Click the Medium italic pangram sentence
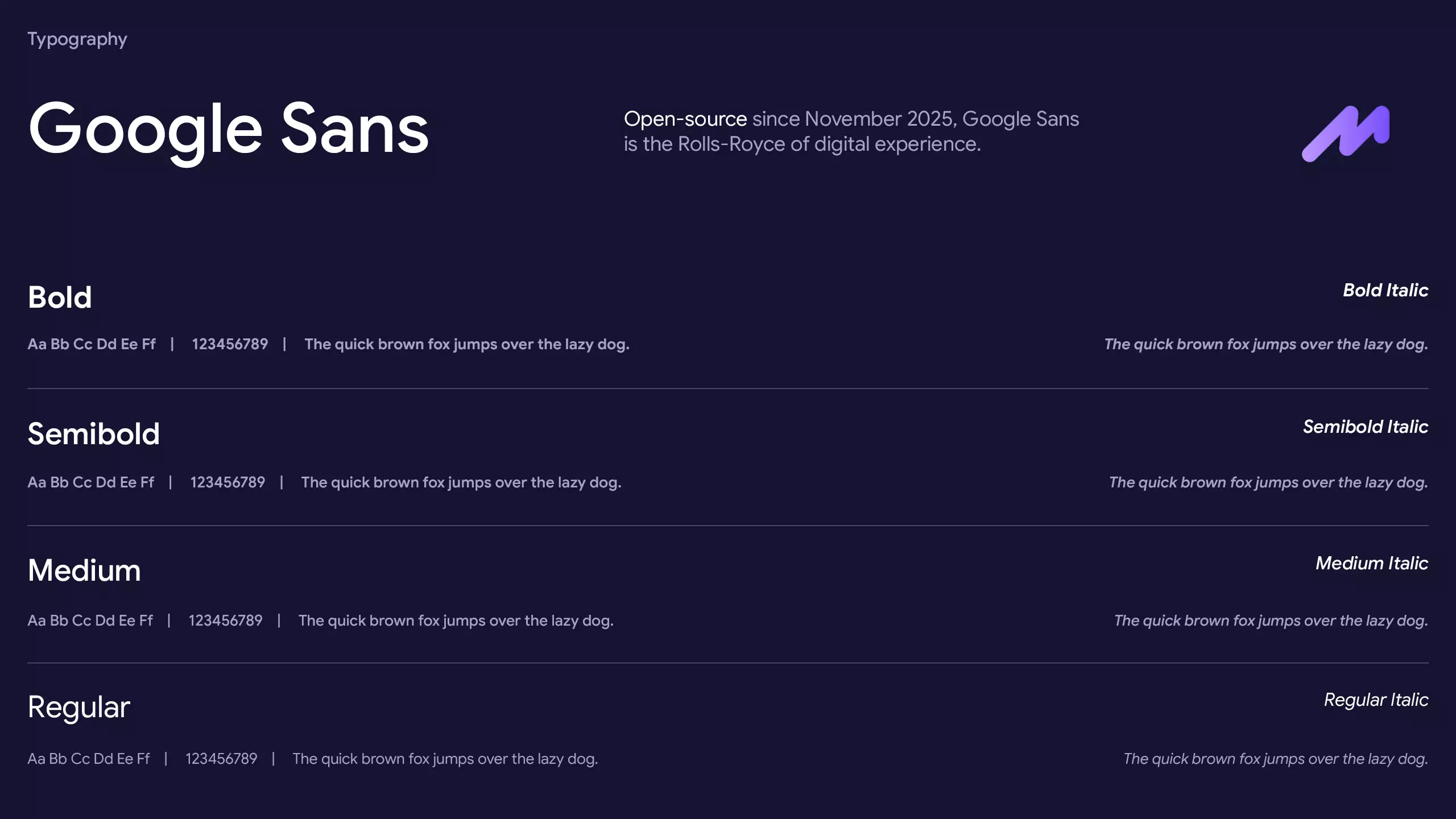Viewport: 1456px width, 819px height. [x=1271, y=621]
